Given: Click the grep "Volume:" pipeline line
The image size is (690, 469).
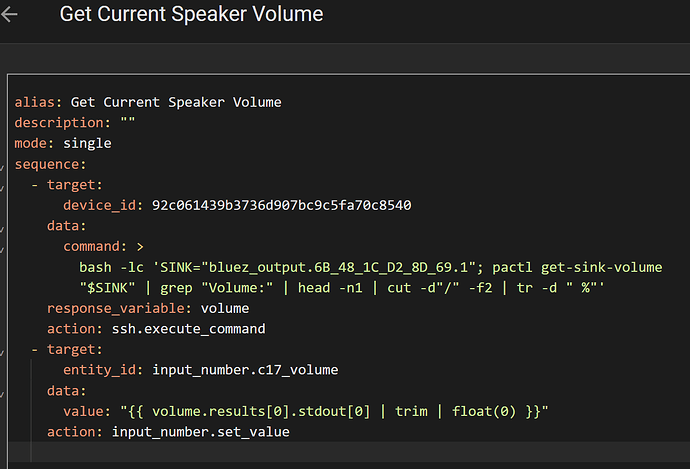Looking at the screenshot, I should pyautogui.click(x=341, y=288).
